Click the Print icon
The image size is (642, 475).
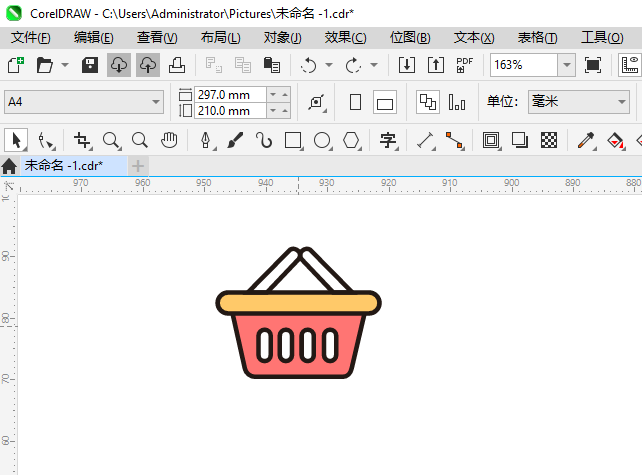click(177, 65)
